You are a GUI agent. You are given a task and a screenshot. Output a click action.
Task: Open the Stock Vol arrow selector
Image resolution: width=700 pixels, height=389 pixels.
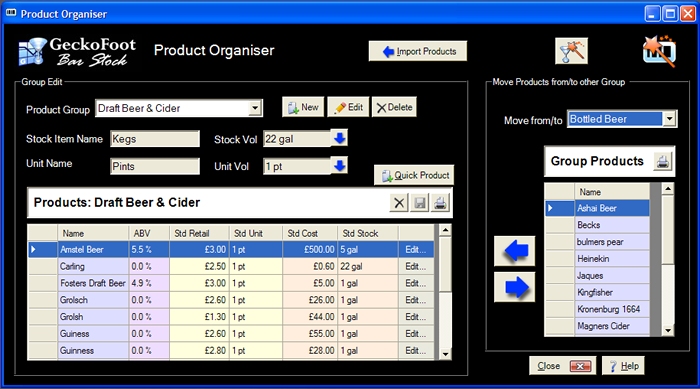(340, 138)
